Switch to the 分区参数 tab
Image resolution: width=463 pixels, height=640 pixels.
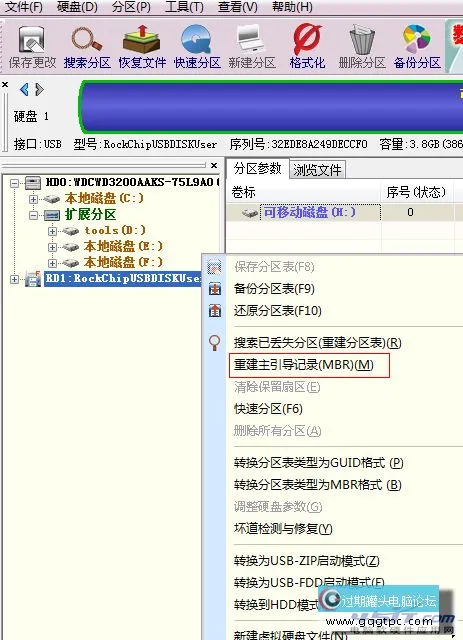[x=257, y=169]
